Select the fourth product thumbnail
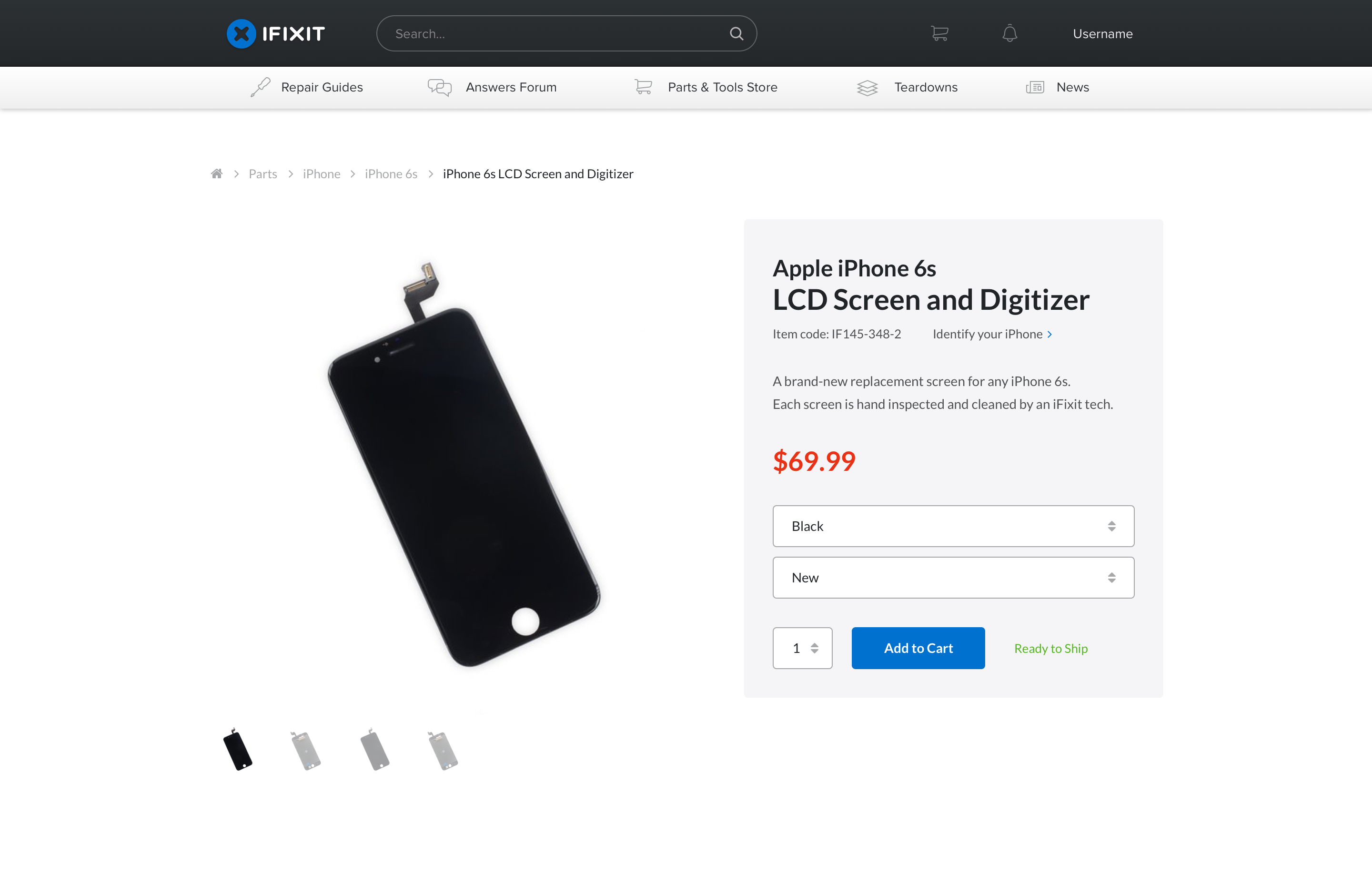This screenshot has height=896, width=1372. coord(443,750)
